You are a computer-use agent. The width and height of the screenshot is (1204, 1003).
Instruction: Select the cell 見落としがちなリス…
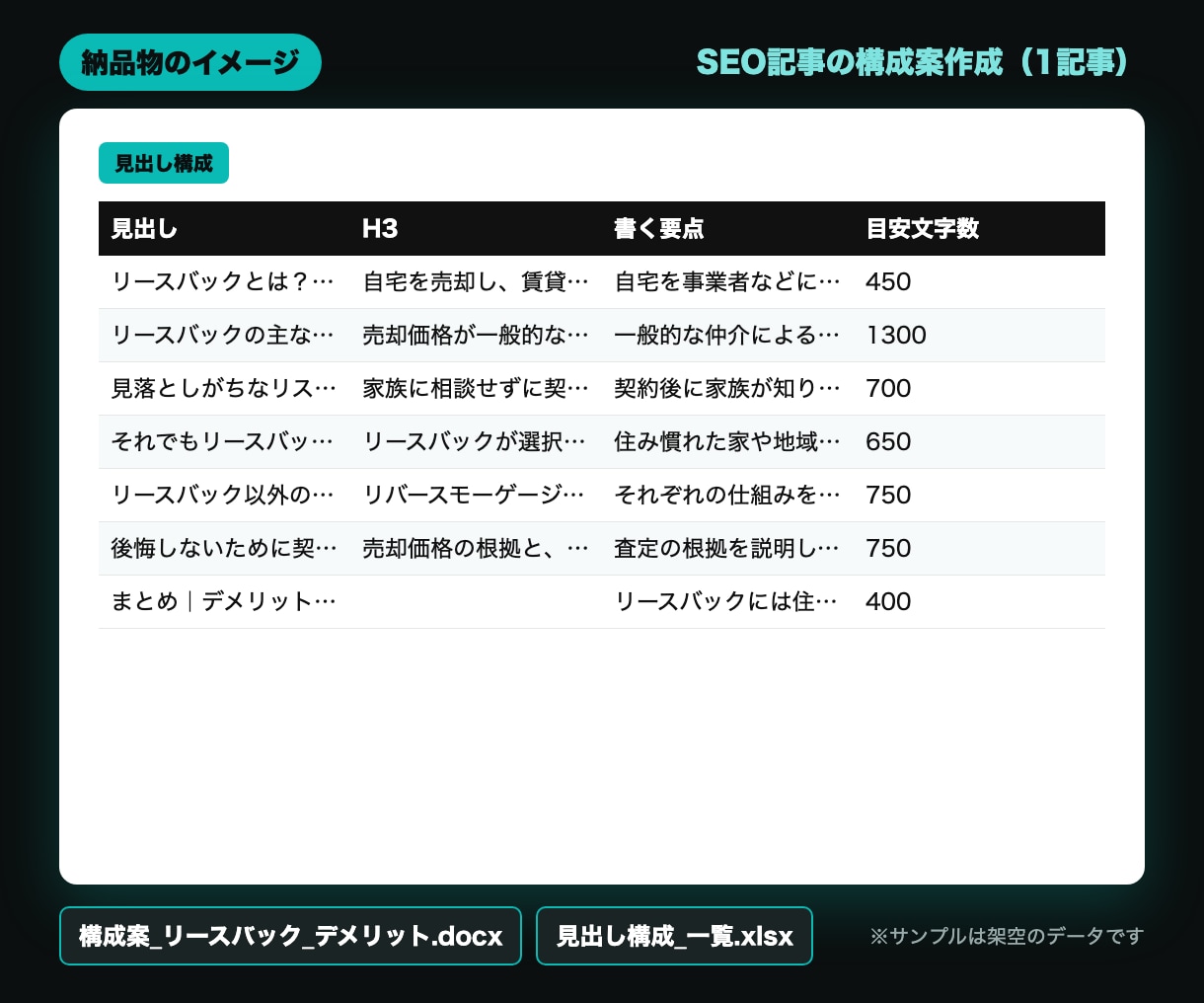pos(223,389)
